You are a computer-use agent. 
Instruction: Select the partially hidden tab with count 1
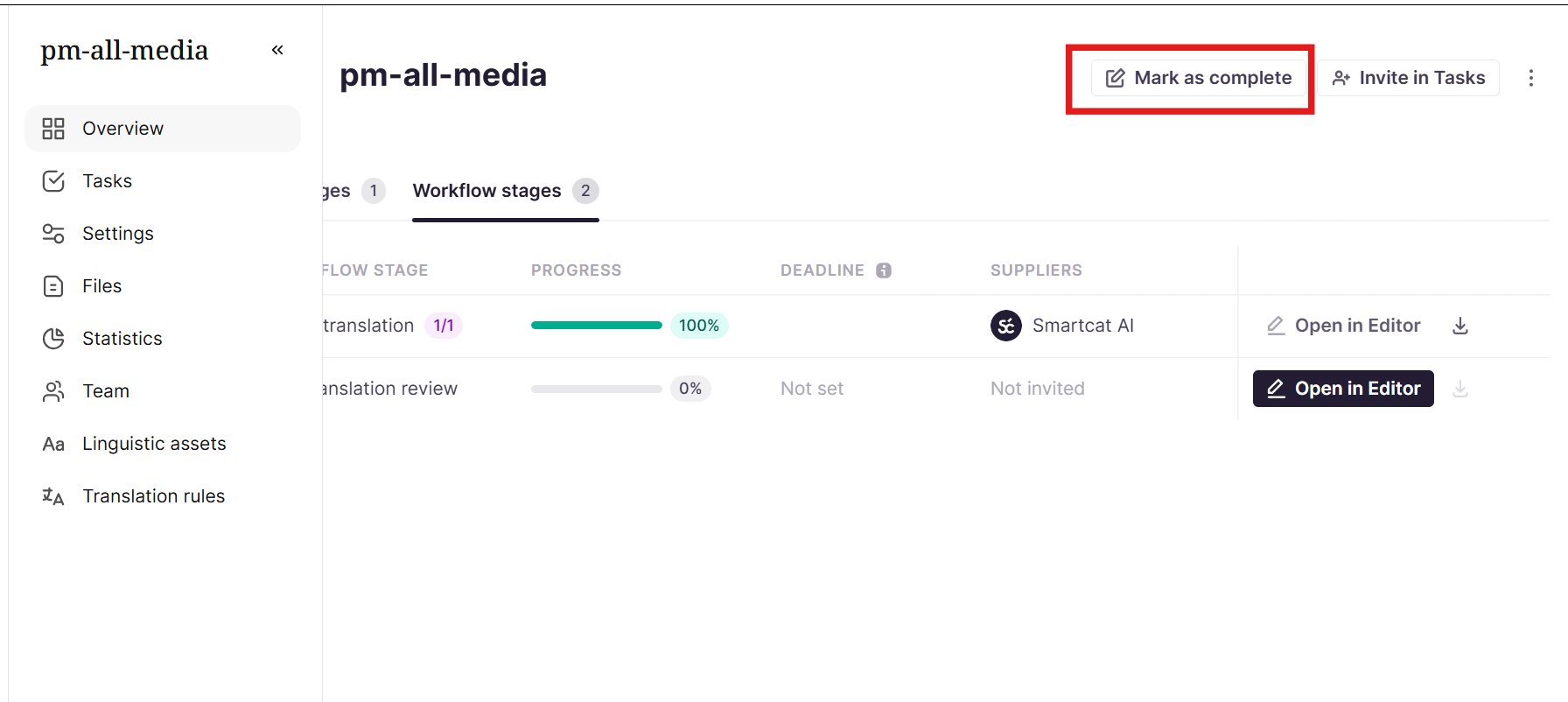click(x=353, y=191)
